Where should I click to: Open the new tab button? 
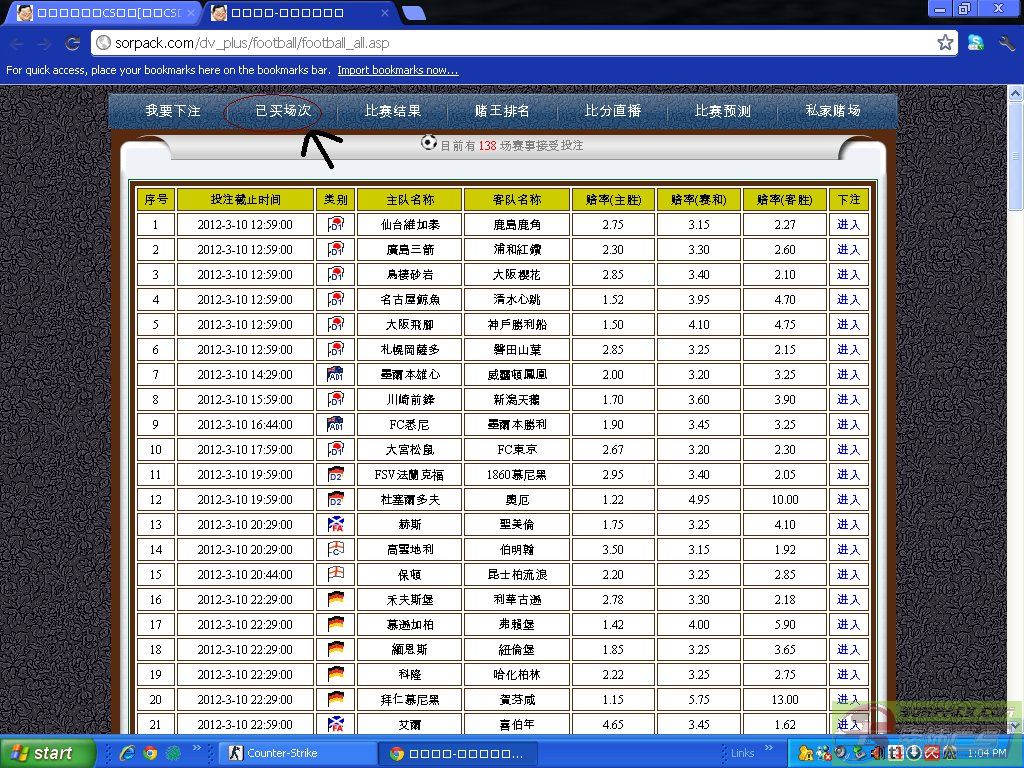pyautogui.click(x=413, y=13)
